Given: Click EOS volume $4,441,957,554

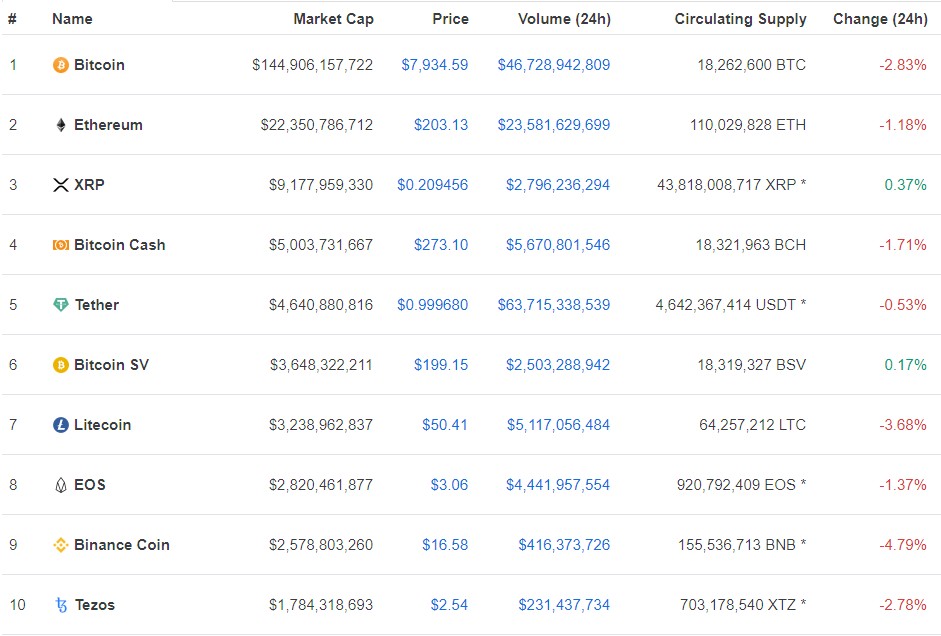Looking at the screenshot, I should click(x=558, y=485).
